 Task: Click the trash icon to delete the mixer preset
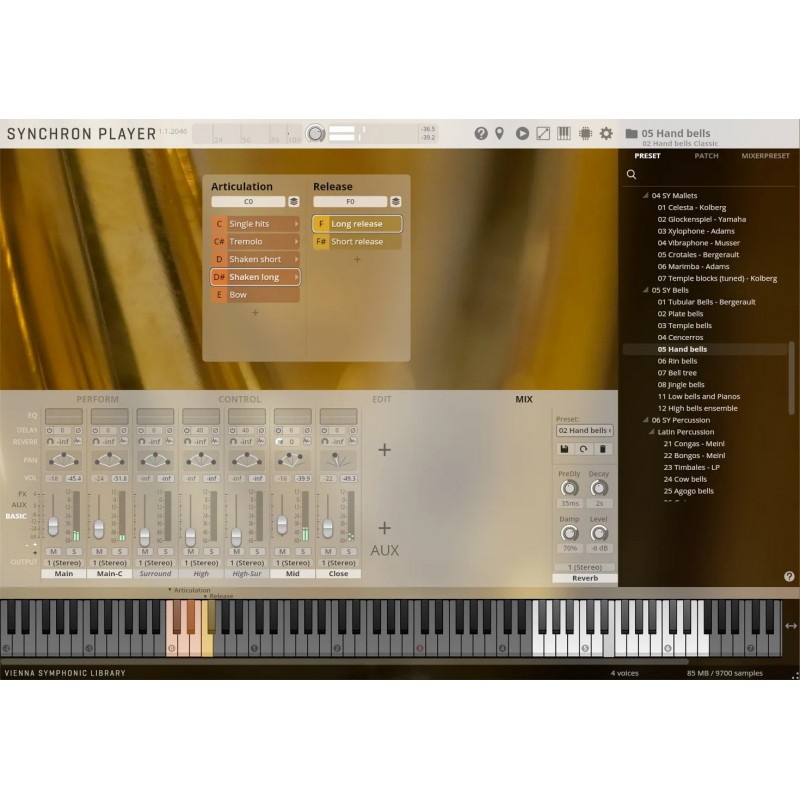click(603, 449)
